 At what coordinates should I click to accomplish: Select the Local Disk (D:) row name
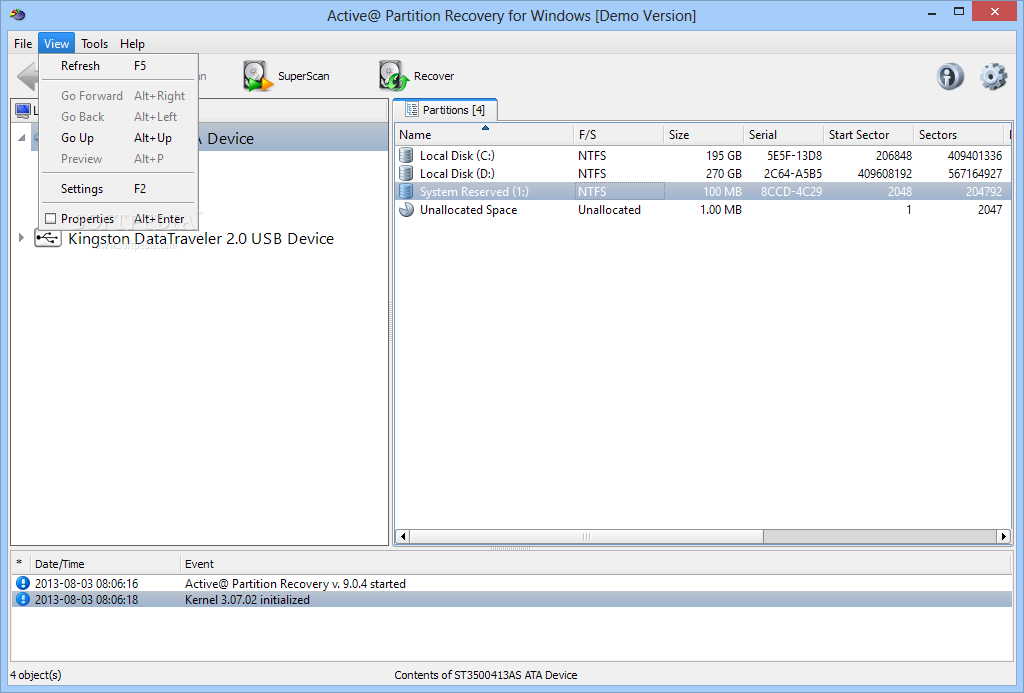[457, 174]
